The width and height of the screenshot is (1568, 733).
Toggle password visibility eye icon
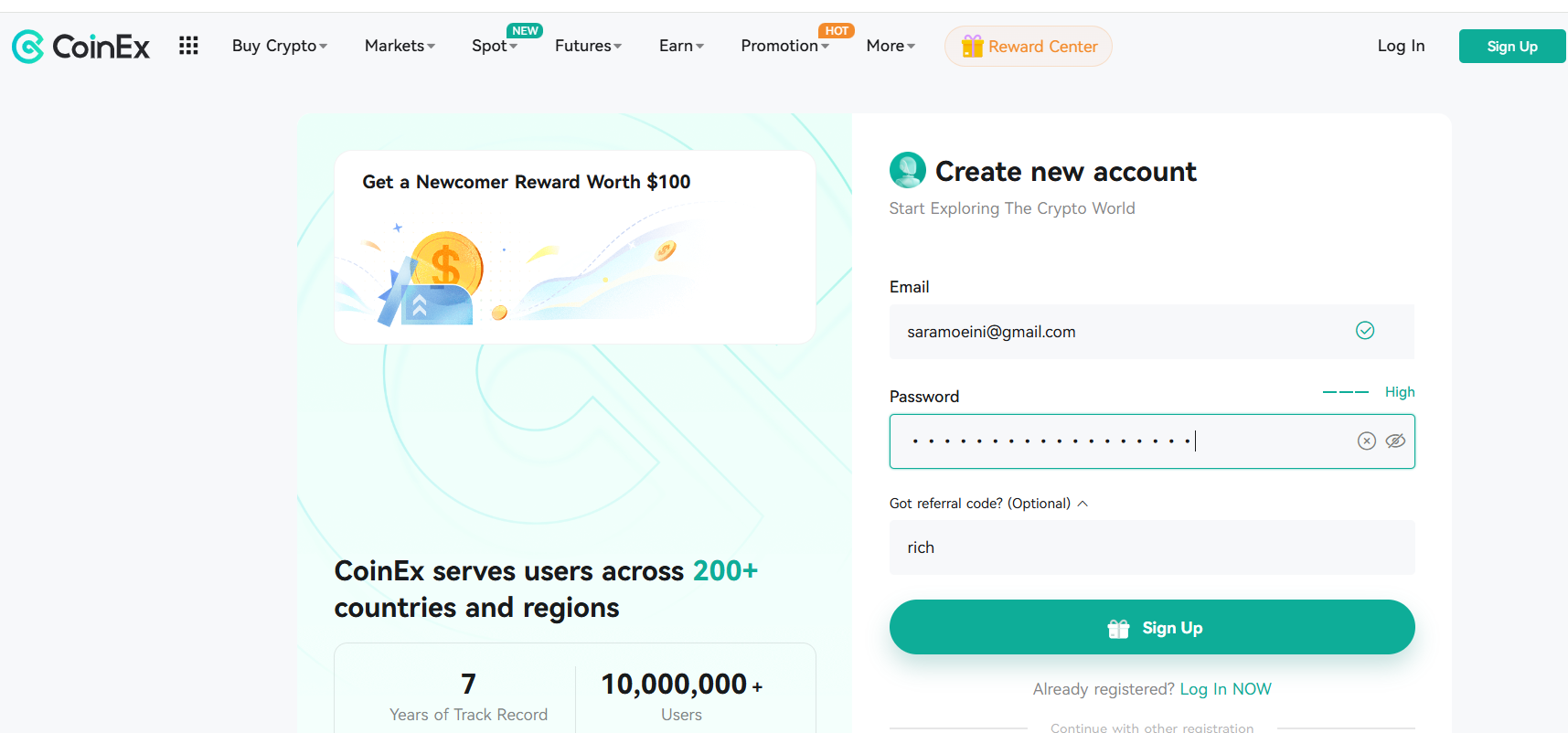click(1395, 441)
